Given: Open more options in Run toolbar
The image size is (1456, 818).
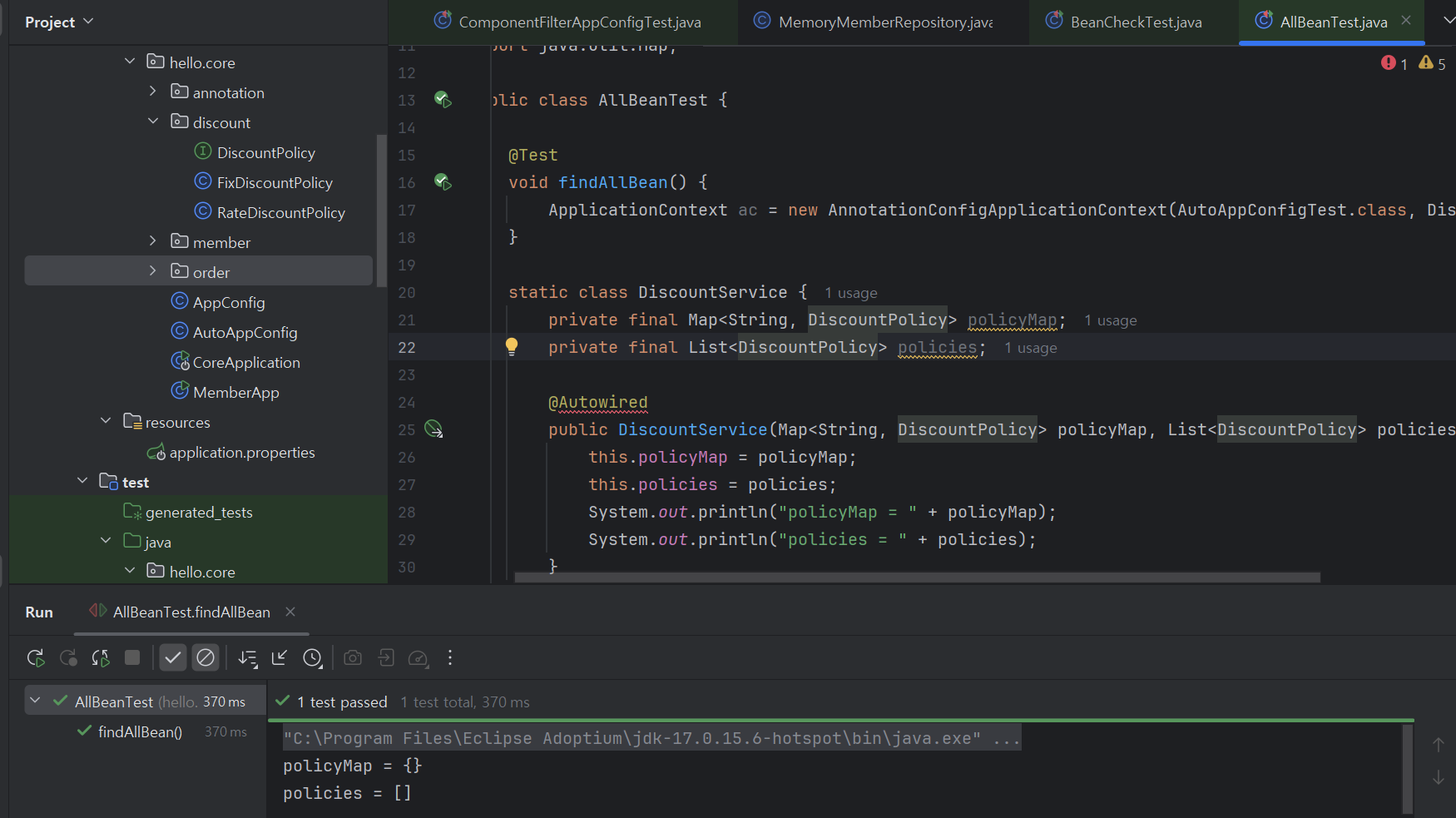Looking at the screenshot, I should point(450,657).
